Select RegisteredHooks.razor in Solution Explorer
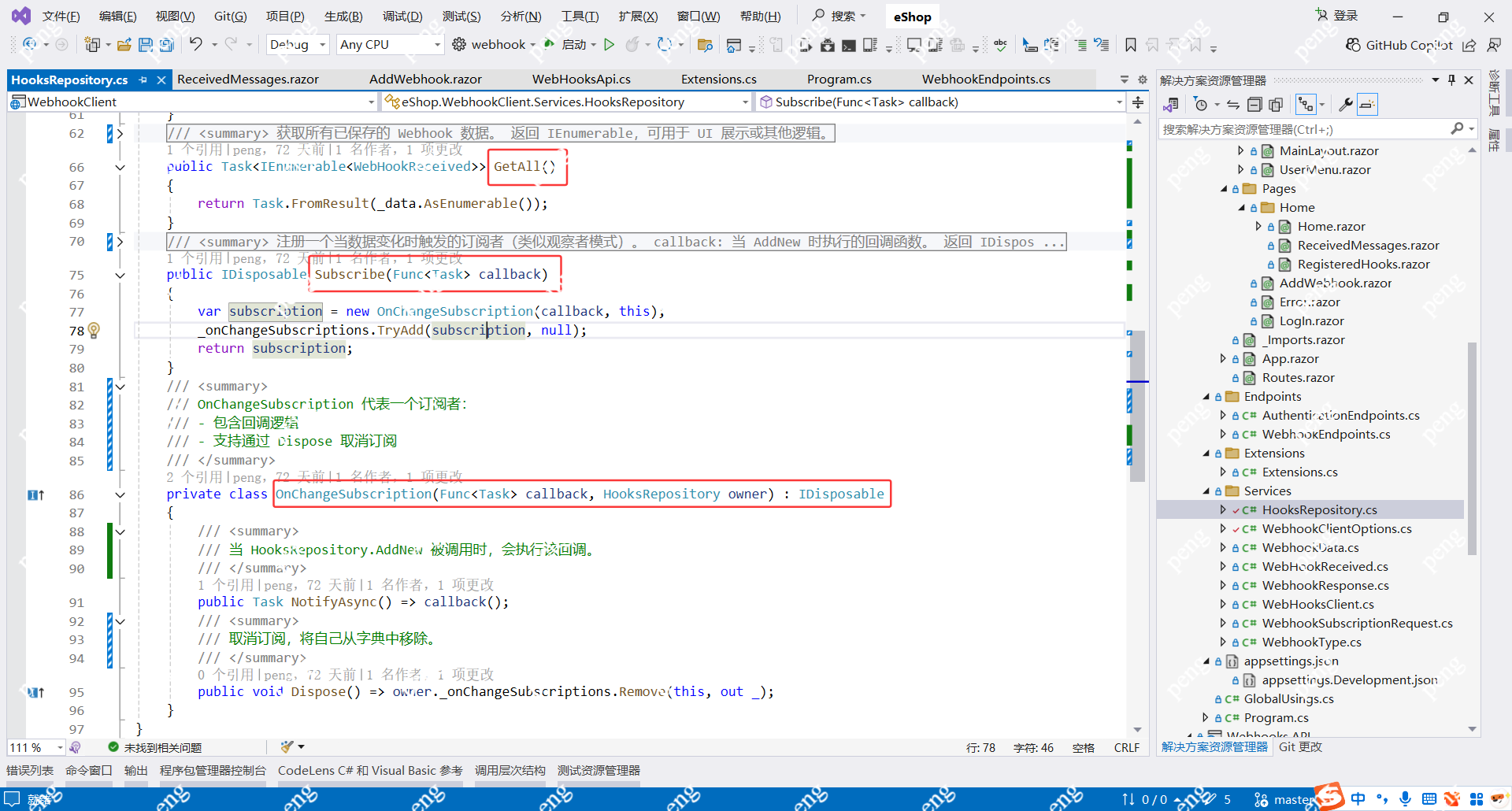The height and width of the screenshot is (811, 1512). click(1364, 265)
